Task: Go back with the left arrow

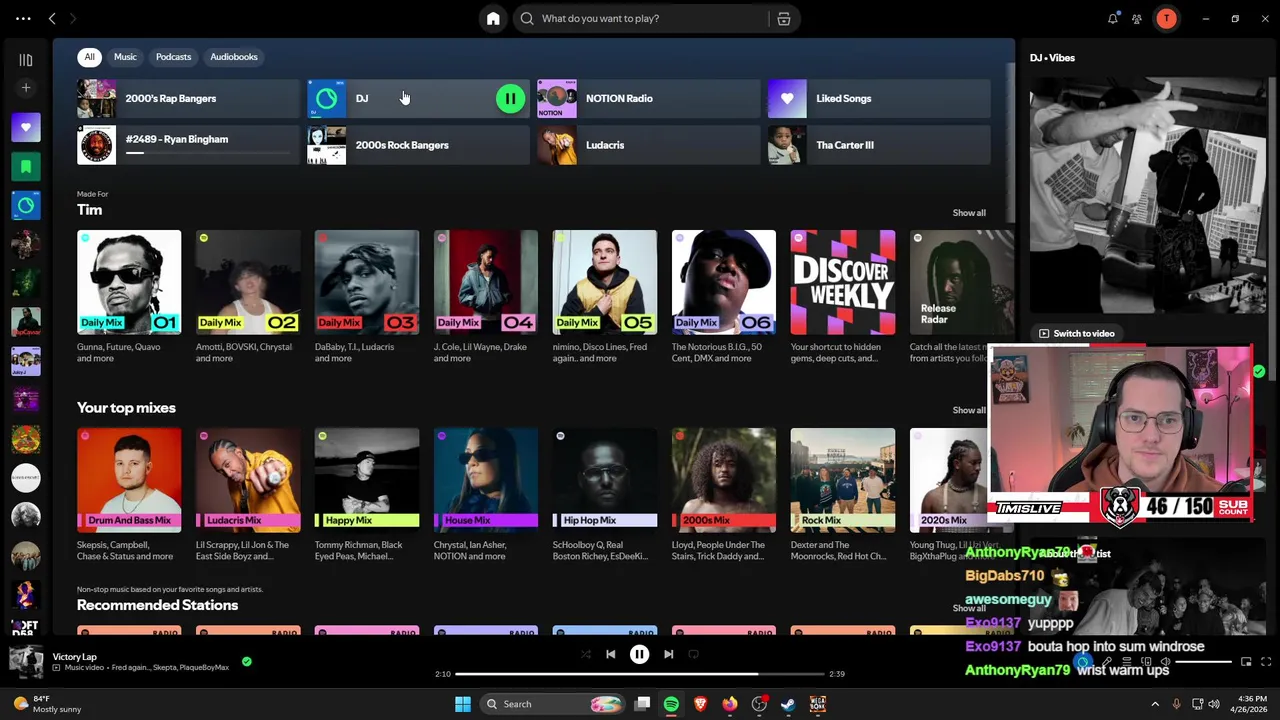Action: coord(52,18)
